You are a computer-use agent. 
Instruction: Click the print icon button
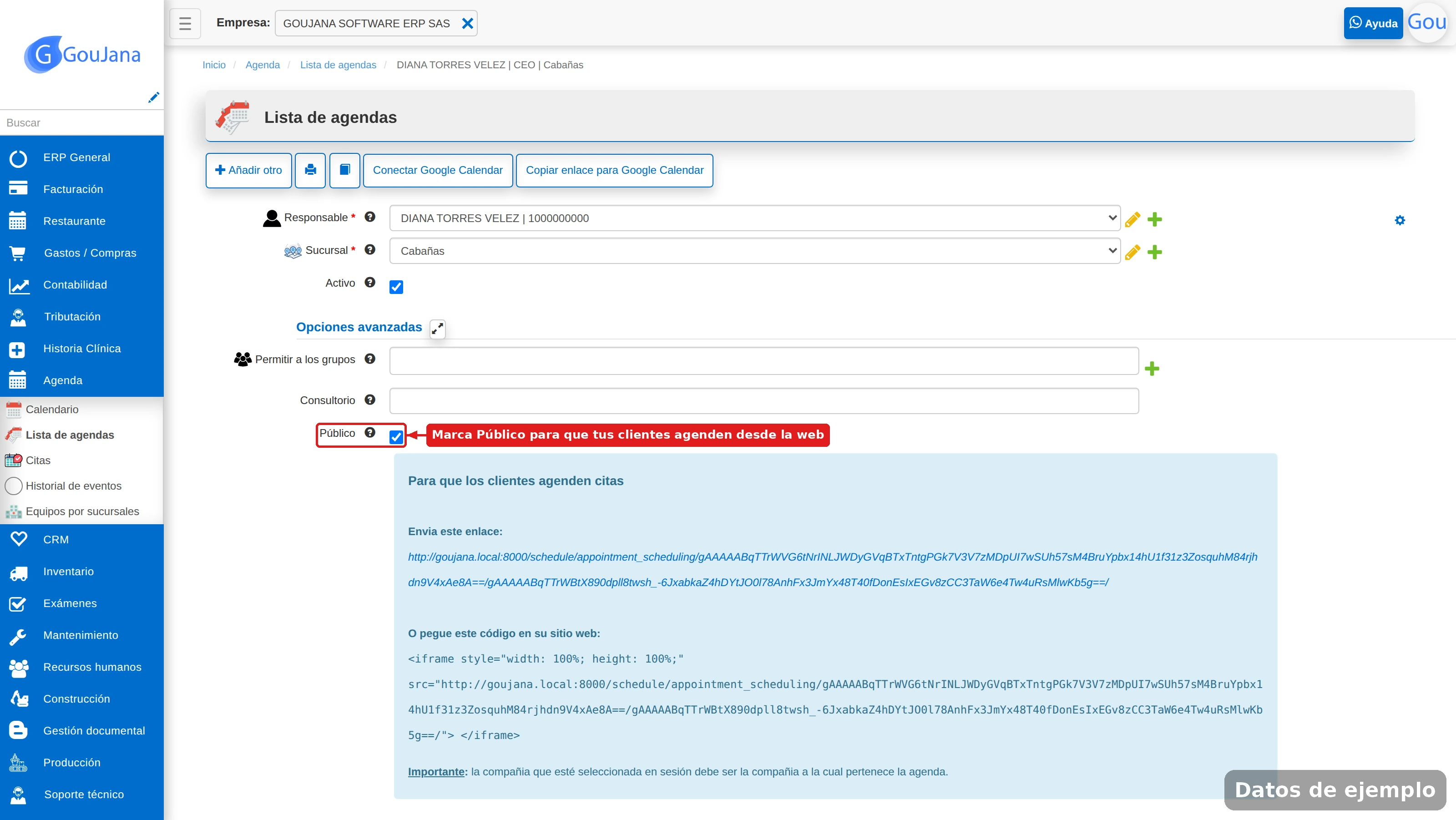coord(310,170)
